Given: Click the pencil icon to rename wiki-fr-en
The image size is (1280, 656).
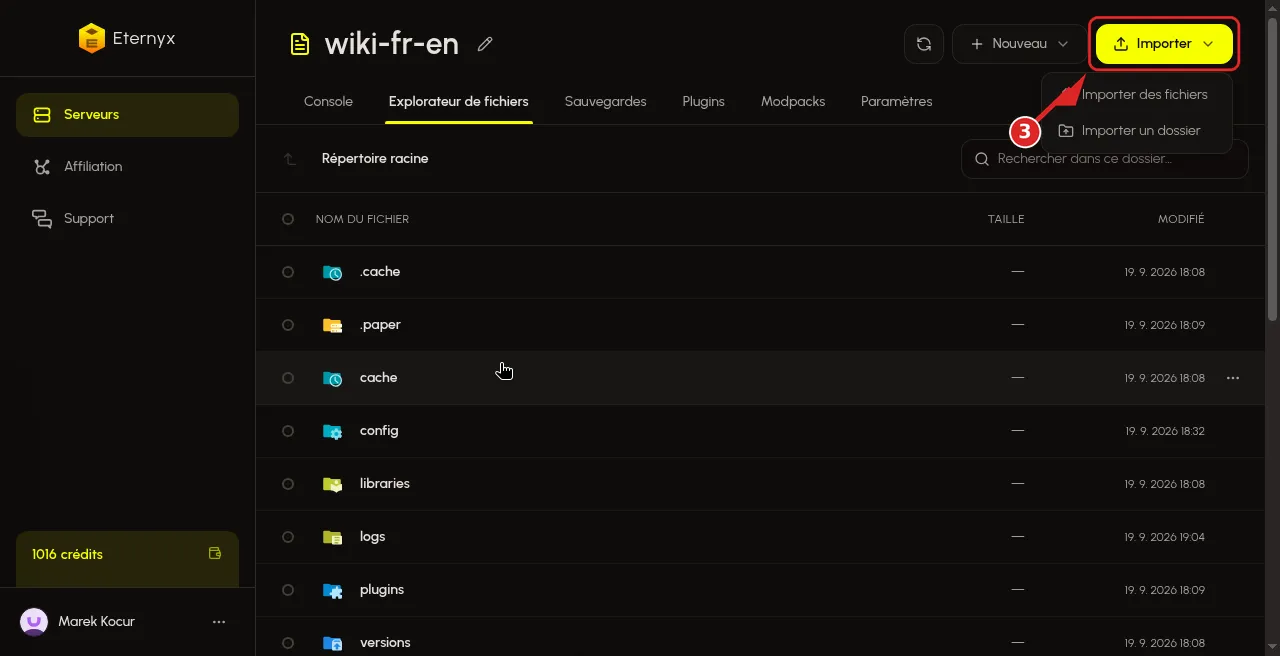Looking at the screenshot, I should coord(485,44).
